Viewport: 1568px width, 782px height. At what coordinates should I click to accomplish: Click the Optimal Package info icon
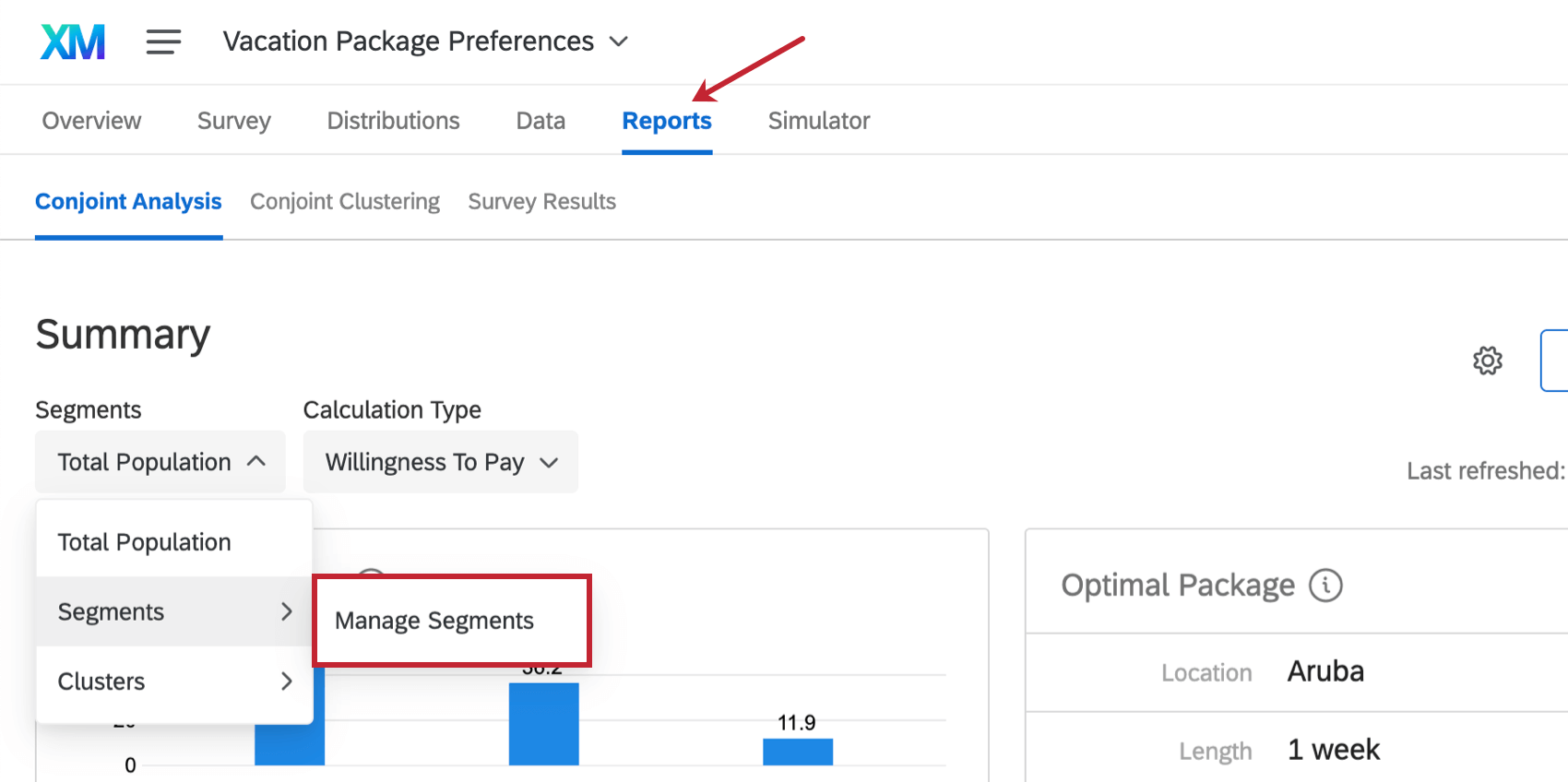click(1325, 586)
